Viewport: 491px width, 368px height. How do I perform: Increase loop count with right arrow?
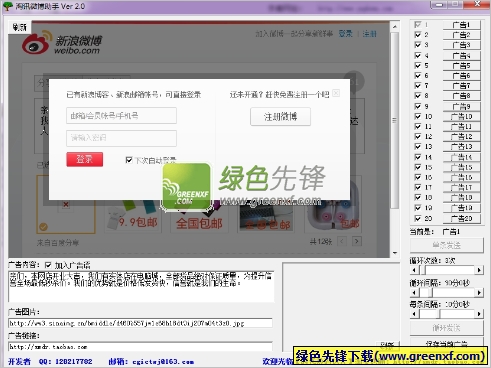[479, 270]
